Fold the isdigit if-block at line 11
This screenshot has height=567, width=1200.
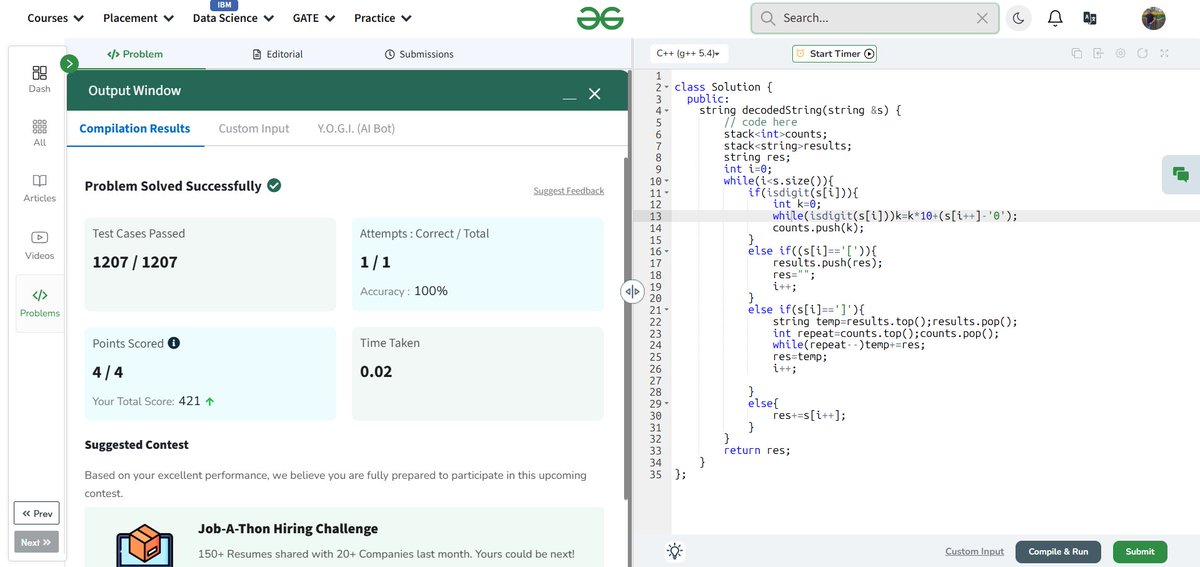[x=667, y=192]
